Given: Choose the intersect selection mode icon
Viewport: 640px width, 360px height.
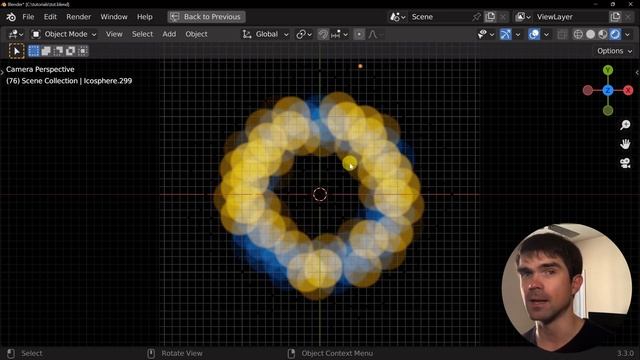Looking at the screenshot, I should (x=83, y=51).
